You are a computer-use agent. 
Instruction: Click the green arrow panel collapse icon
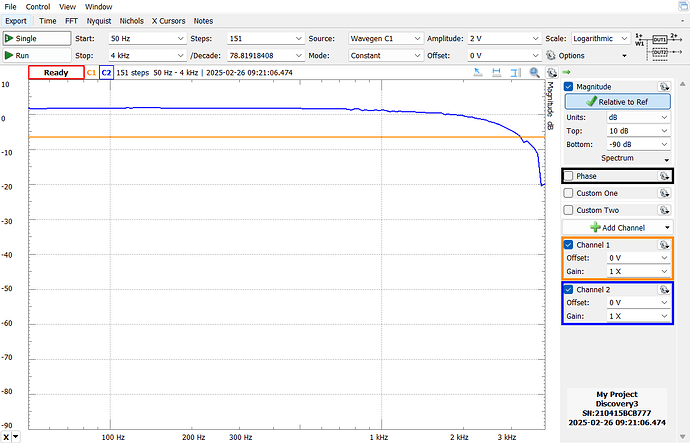coord(566,73)
